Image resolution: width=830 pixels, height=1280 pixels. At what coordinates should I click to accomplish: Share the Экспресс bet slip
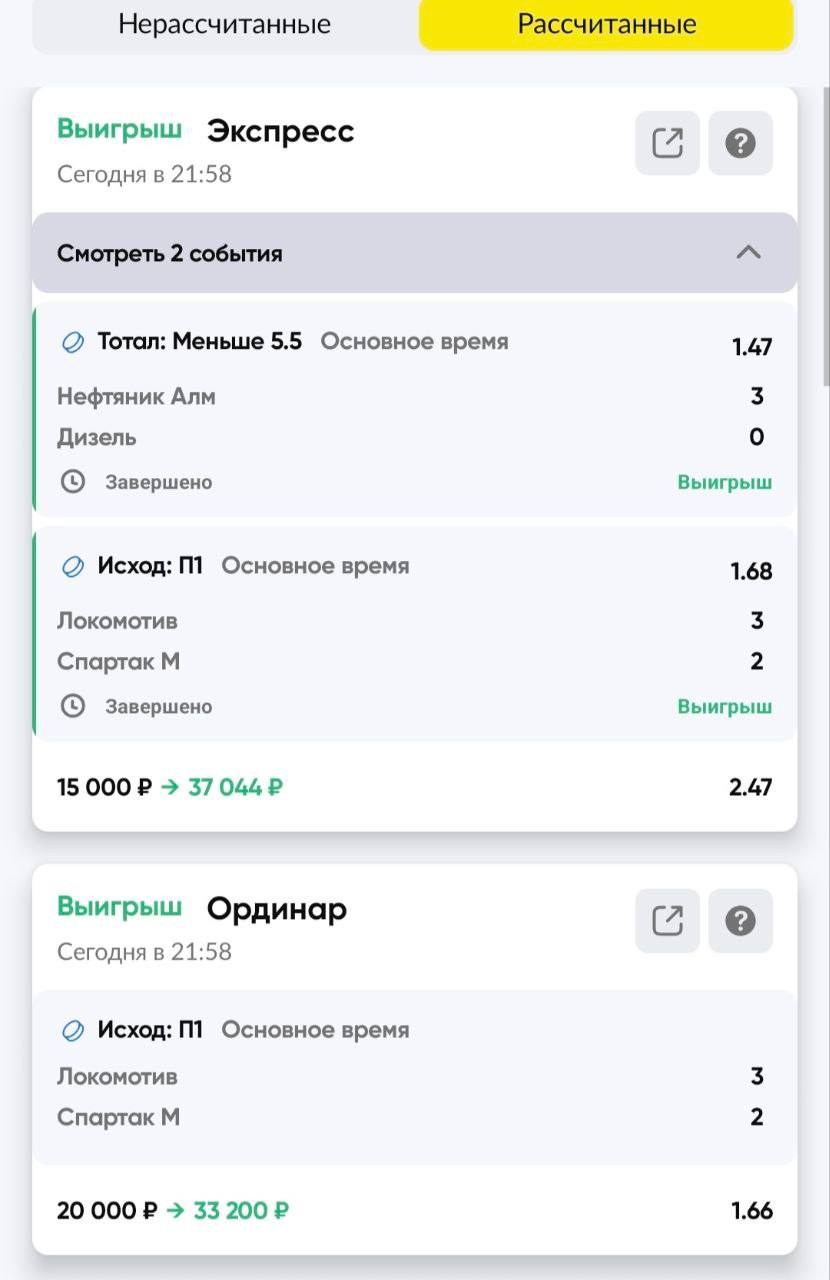coord(667,143)
